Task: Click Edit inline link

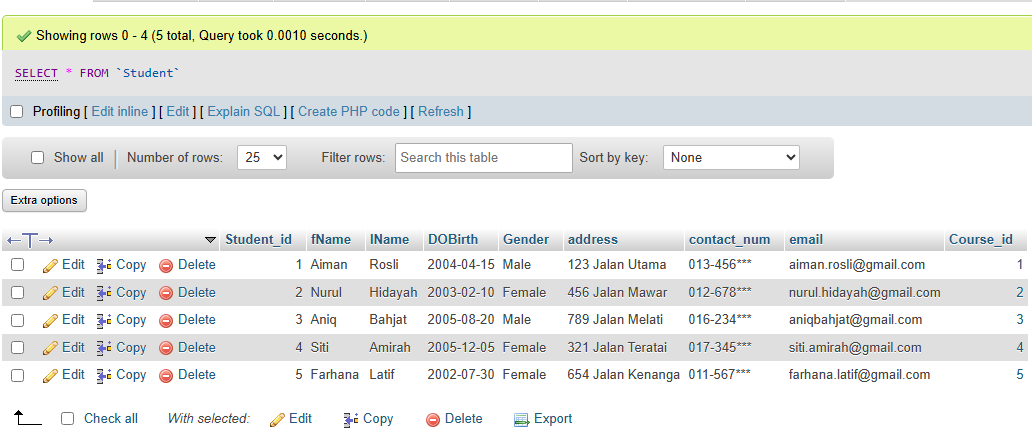Action: pyautogui.click(x=120, y=112)
